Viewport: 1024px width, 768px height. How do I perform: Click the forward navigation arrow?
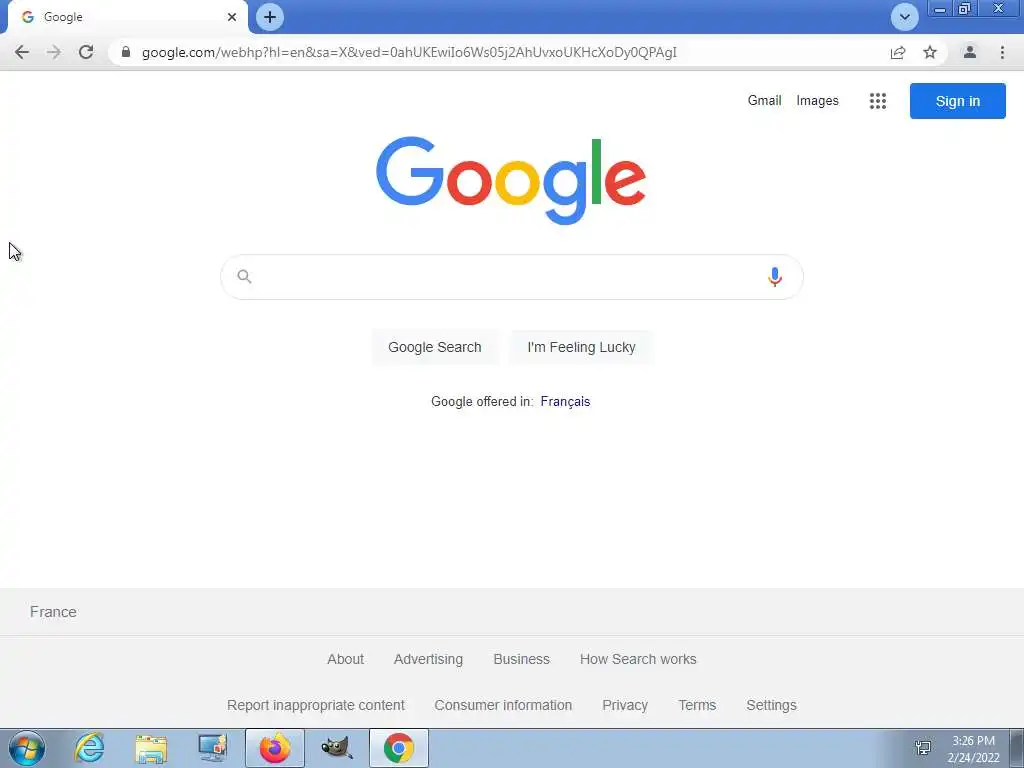click(54, 52)
